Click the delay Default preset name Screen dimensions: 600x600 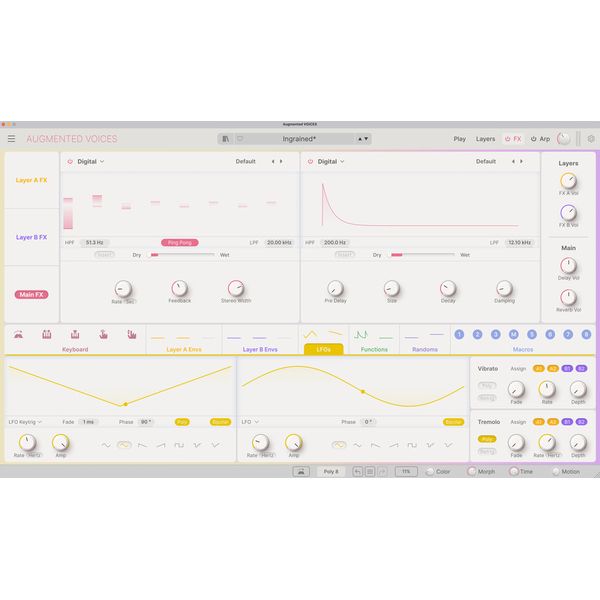click(245, 161)
